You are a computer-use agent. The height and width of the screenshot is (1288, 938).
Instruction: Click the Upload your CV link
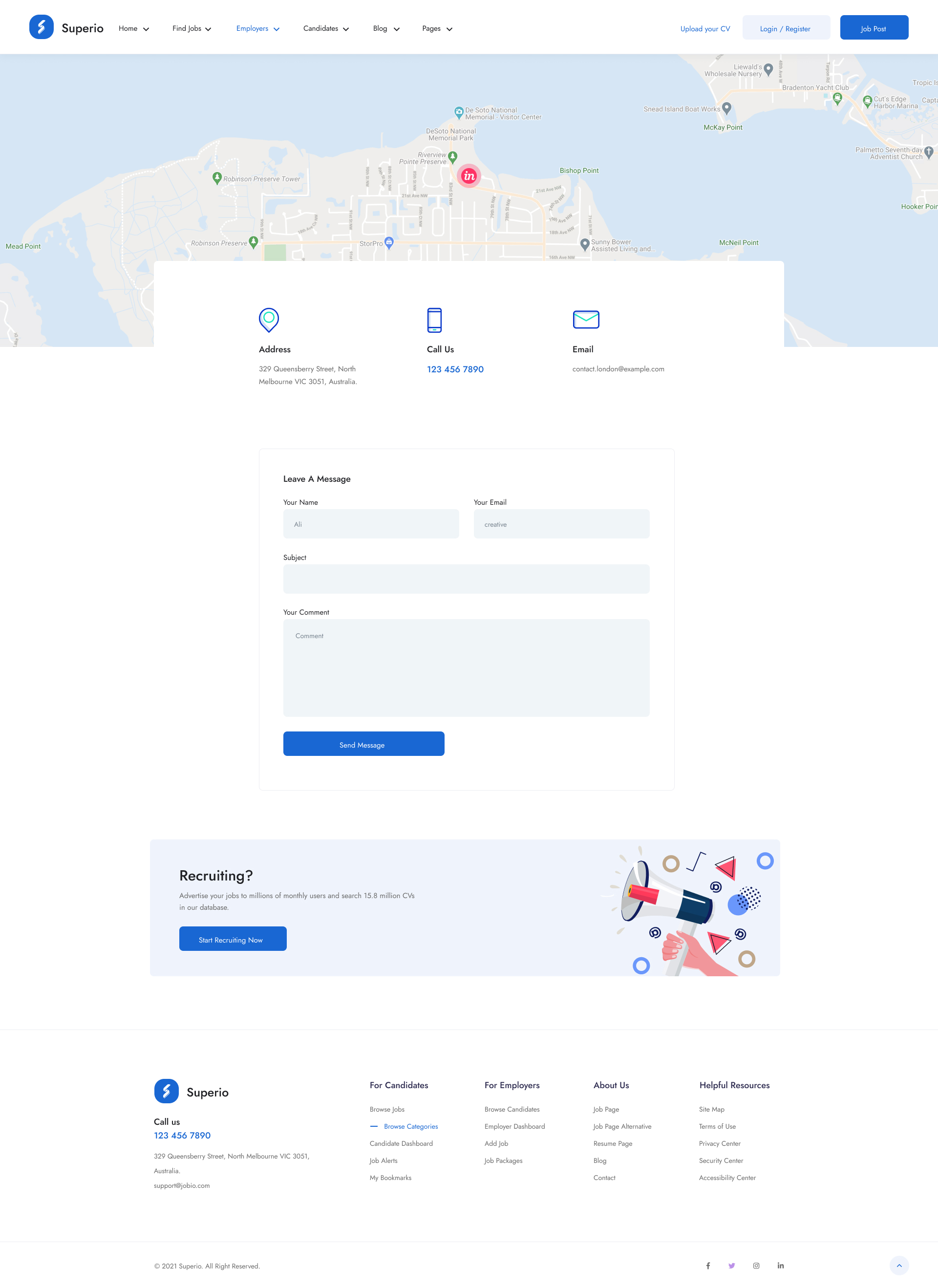point(704,29)
